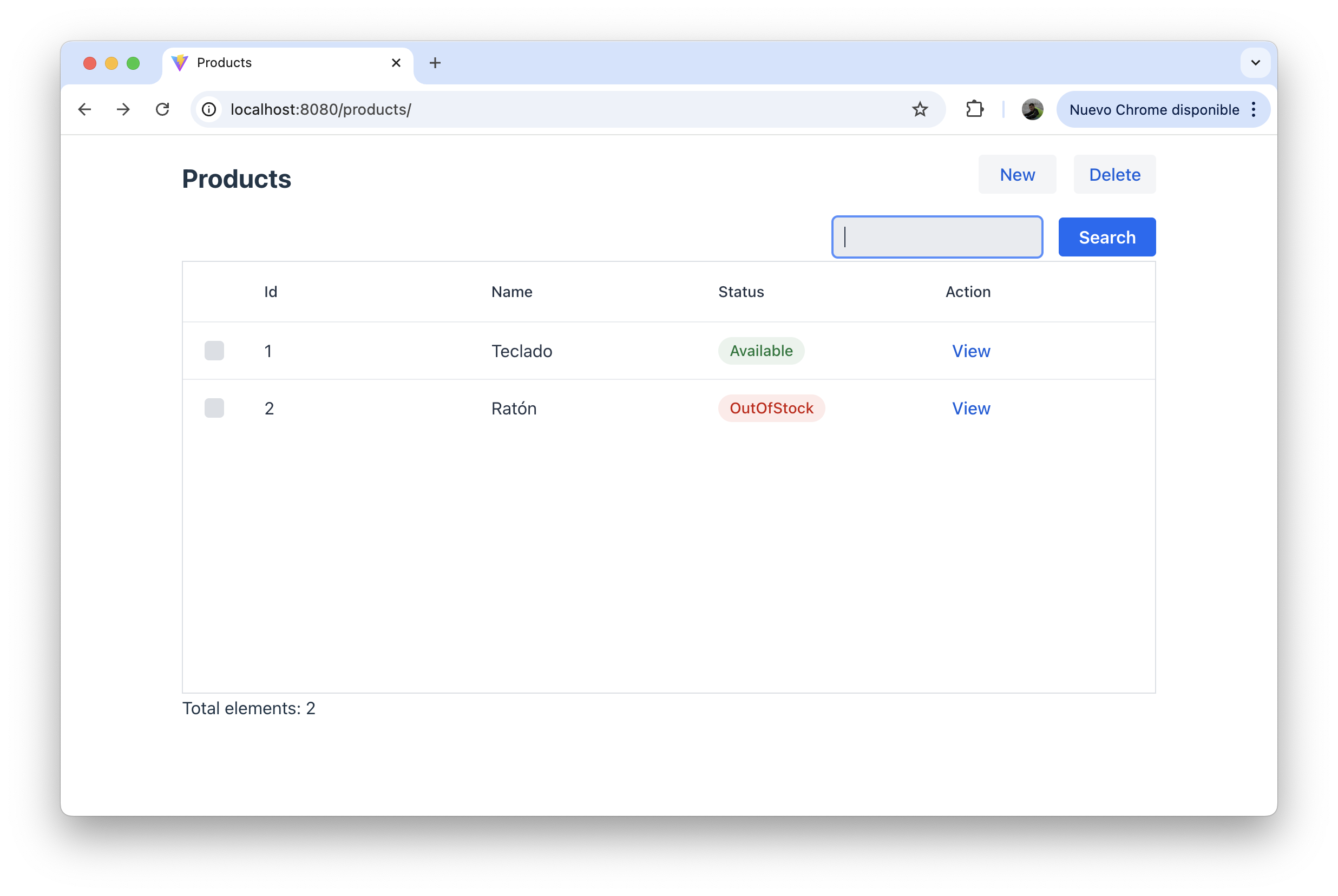Viewport: 1338px width, 896px height.
Task: Open the Chrome profile avatar
Action: [1032, 109]
